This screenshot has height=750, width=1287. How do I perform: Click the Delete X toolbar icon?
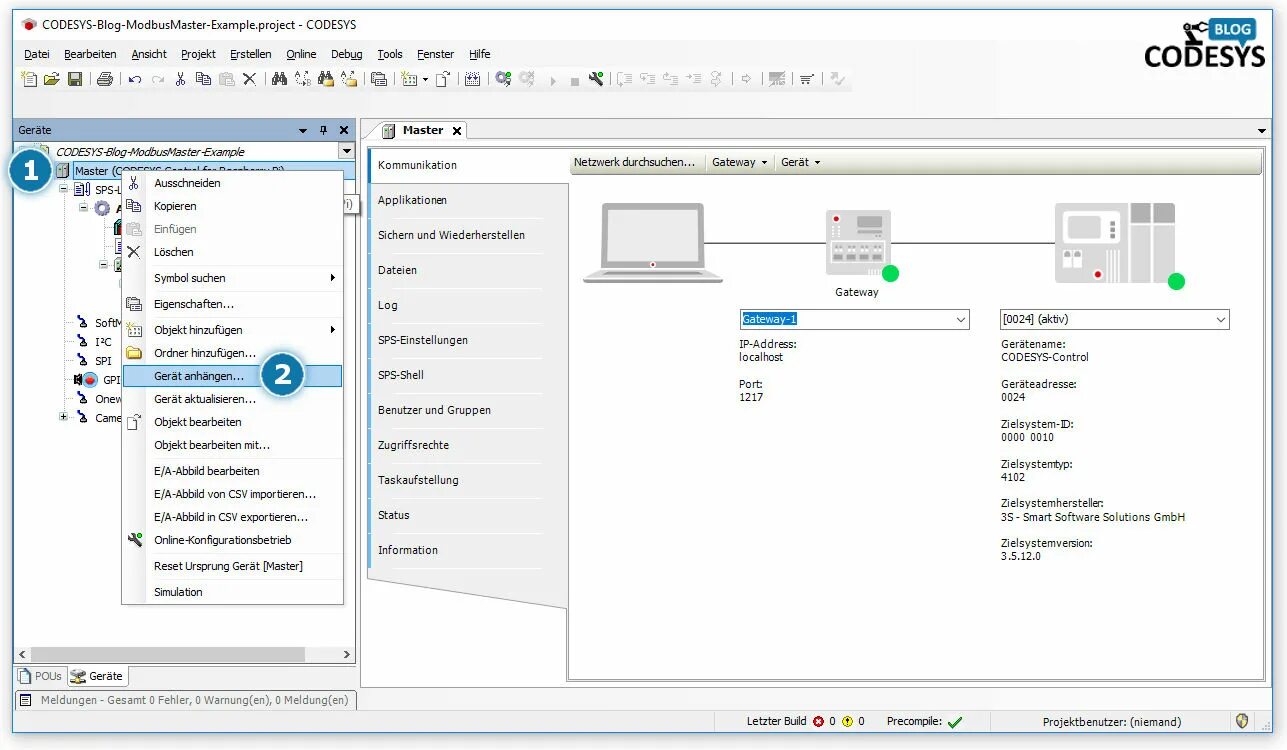[x=250, y=79]
